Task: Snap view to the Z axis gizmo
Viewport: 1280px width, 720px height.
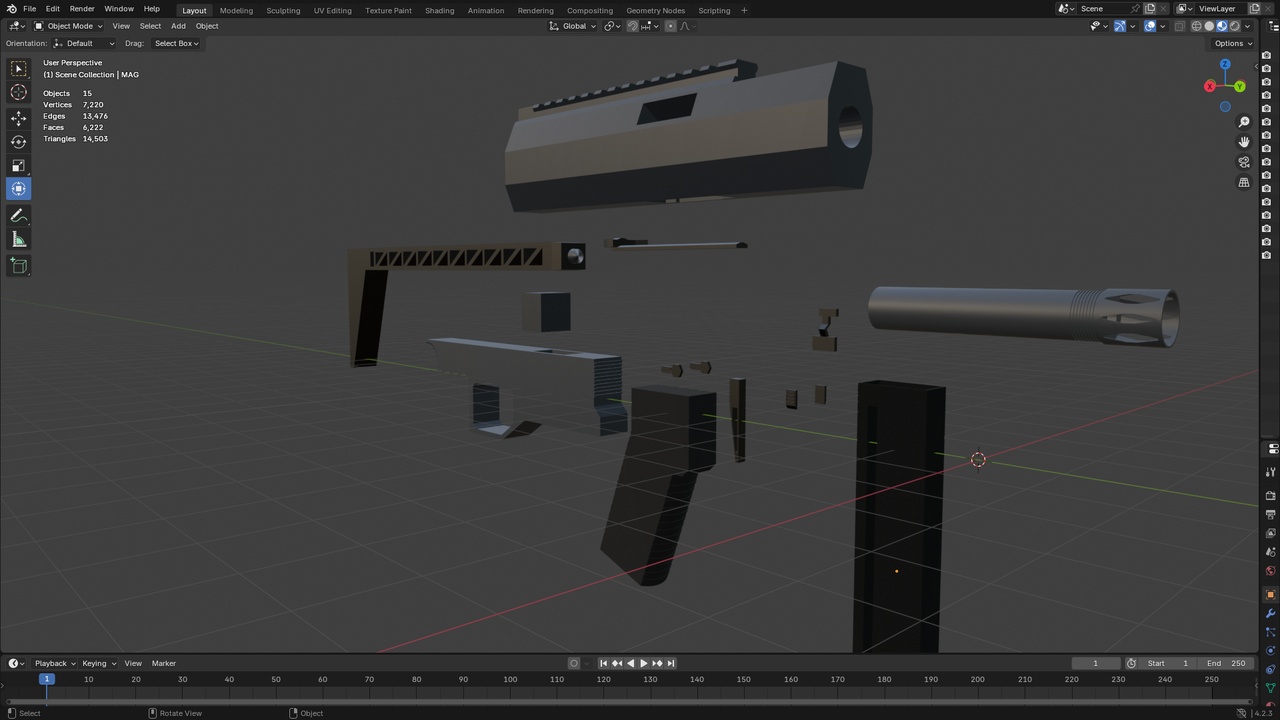Action: point(1225,64)
